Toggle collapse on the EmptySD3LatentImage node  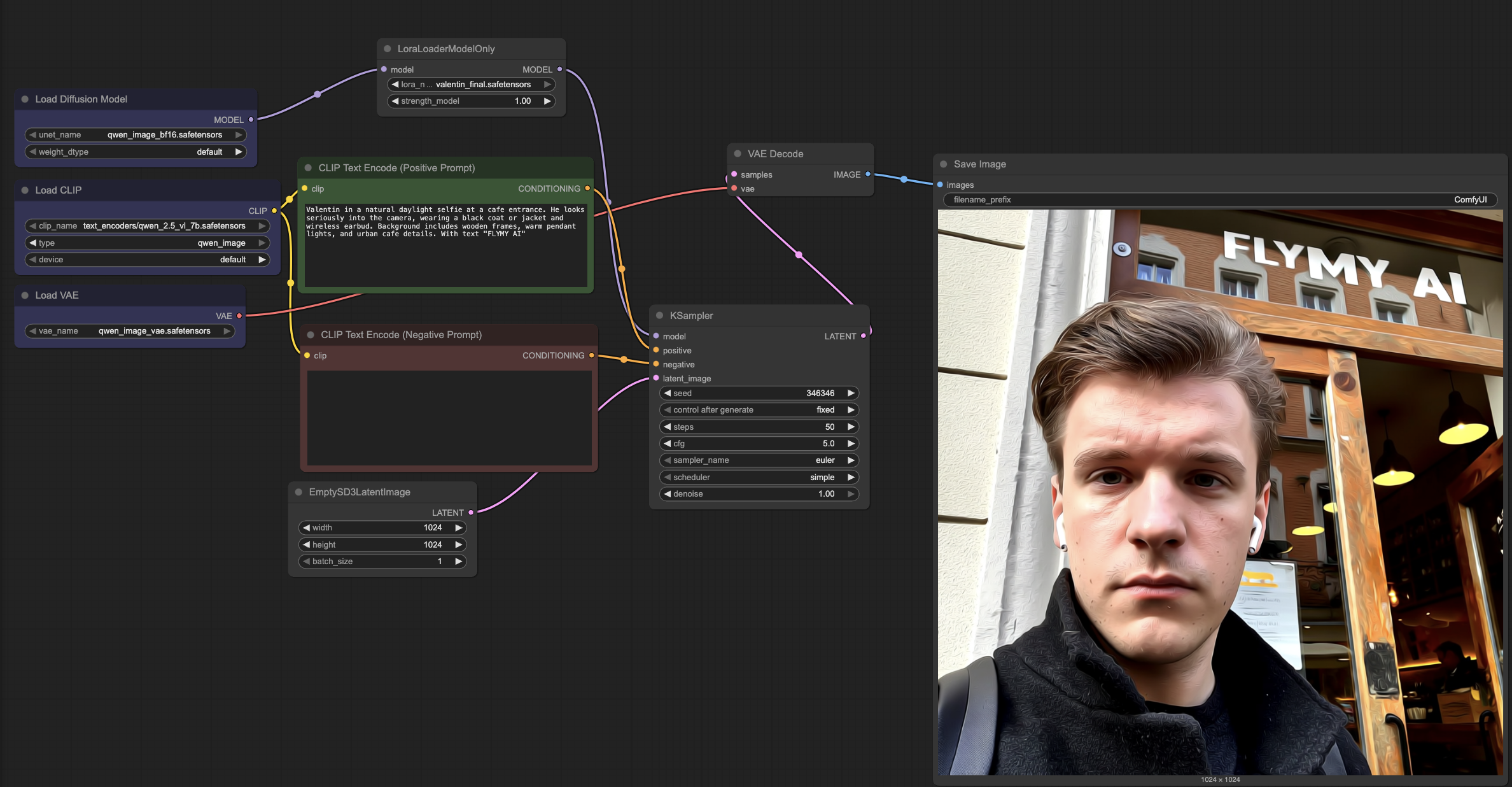(x=299, y=492)
